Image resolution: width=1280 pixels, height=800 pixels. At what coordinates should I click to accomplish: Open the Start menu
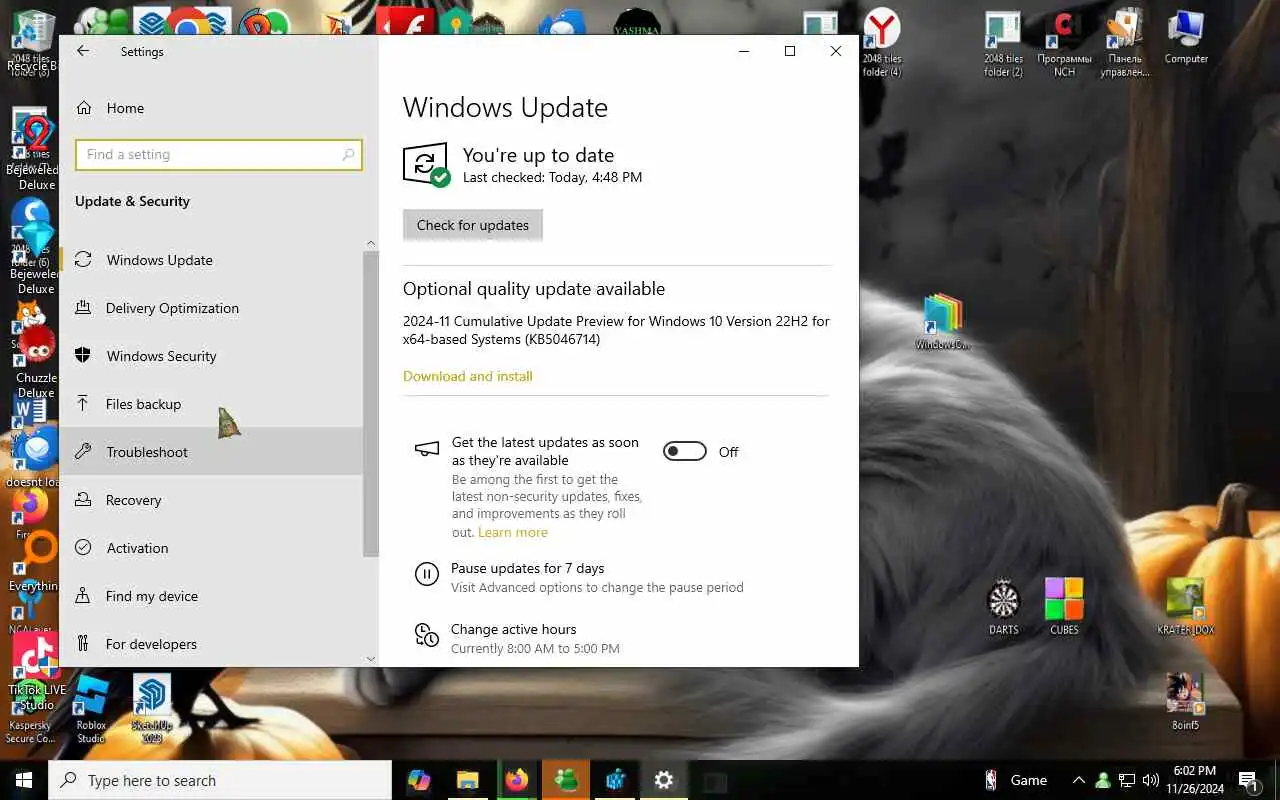24,780
